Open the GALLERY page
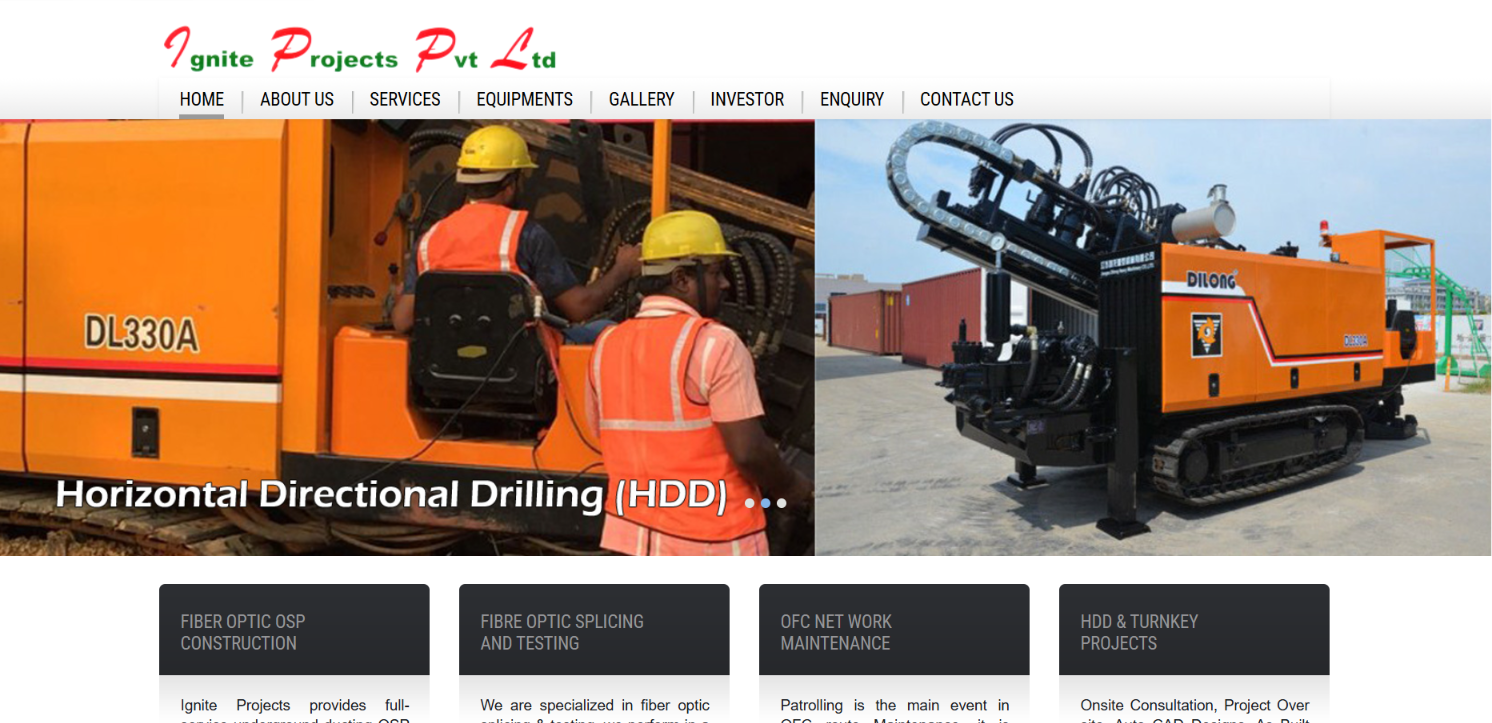The width and height of the screenshot is (1492, 723). 642,99
